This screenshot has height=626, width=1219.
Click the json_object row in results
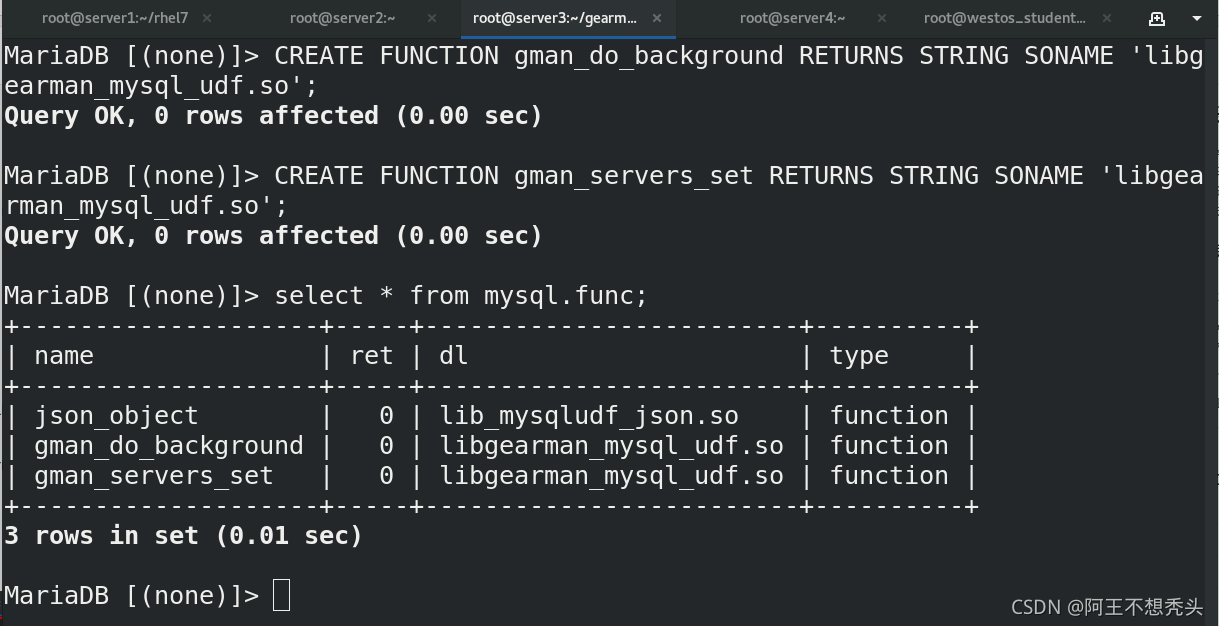(x=491, y=416)
